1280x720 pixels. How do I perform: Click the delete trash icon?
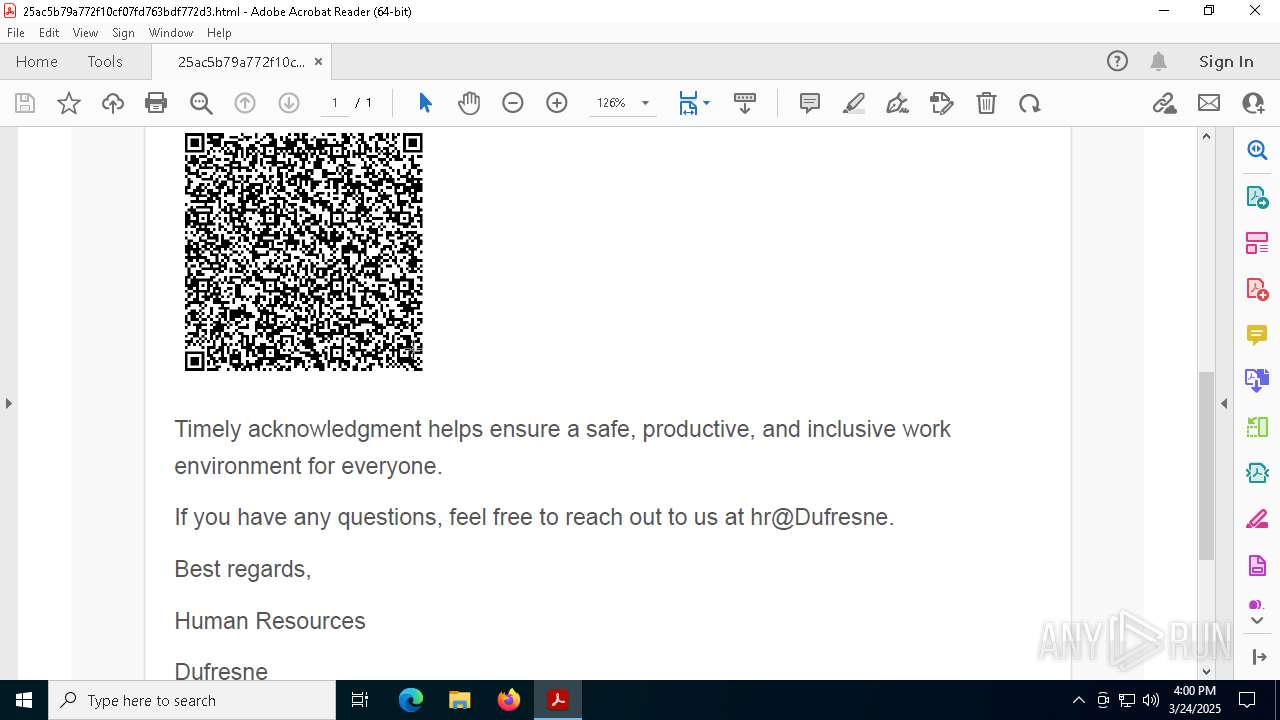(986, 103)
